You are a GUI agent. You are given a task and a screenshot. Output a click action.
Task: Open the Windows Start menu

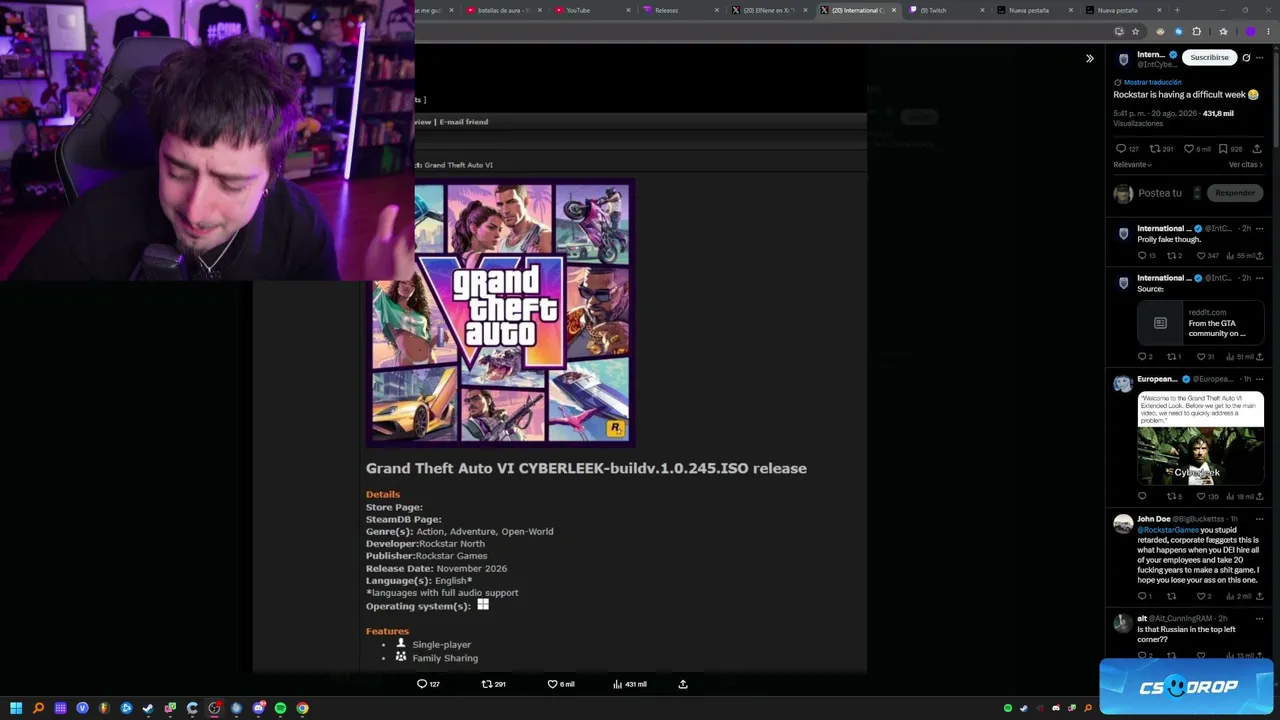point(16,708)
